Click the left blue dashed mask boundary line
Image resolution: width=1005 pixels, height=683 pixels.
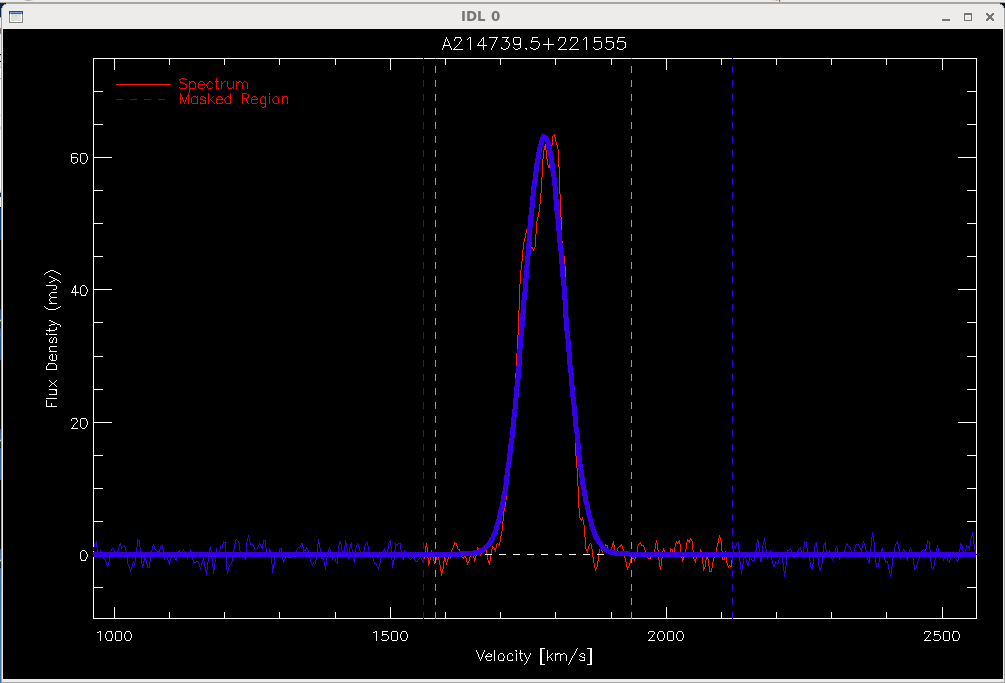coord(423,338)
